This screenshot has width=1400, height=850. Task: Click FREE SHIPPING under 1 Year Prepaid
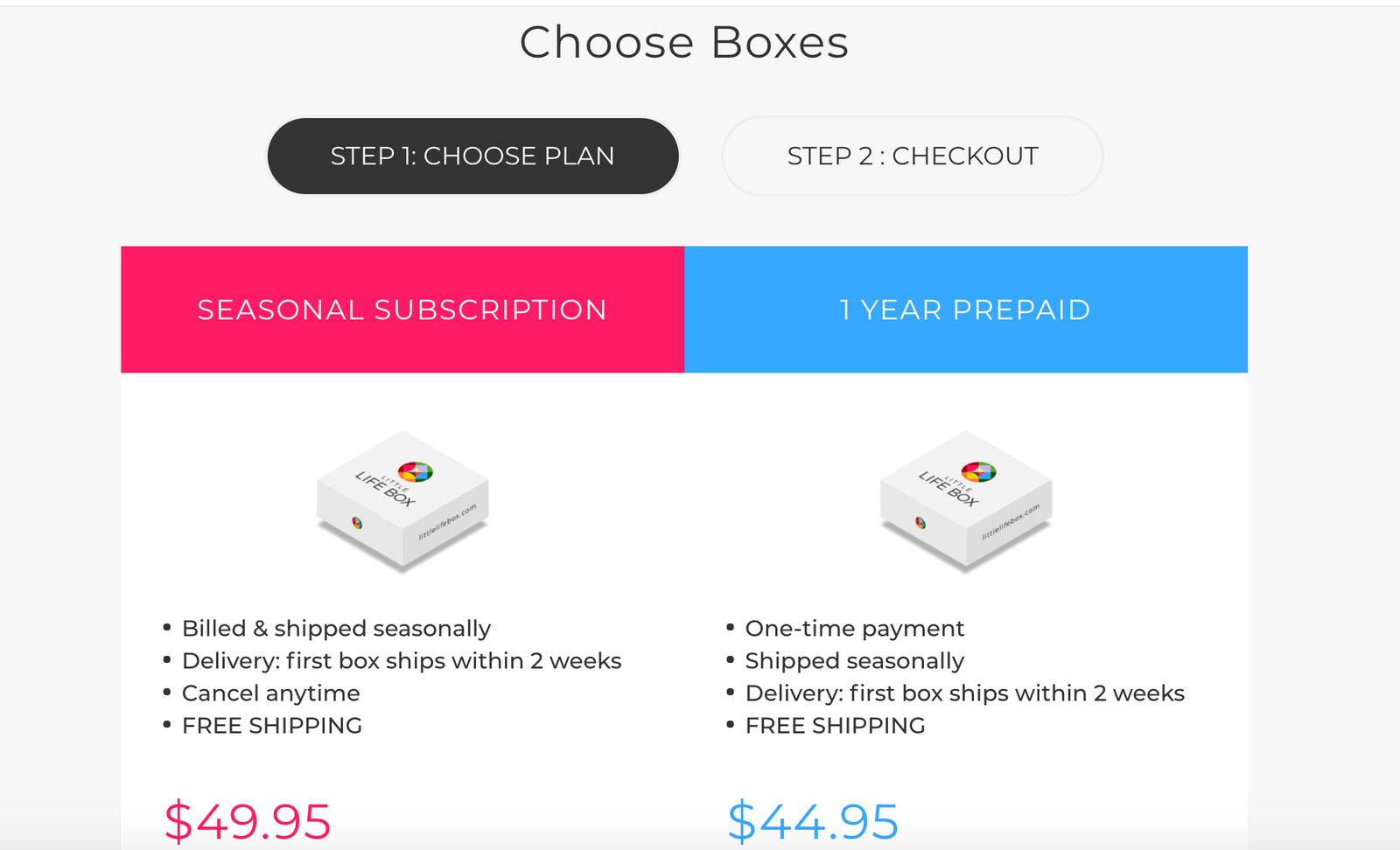point(835,726)
